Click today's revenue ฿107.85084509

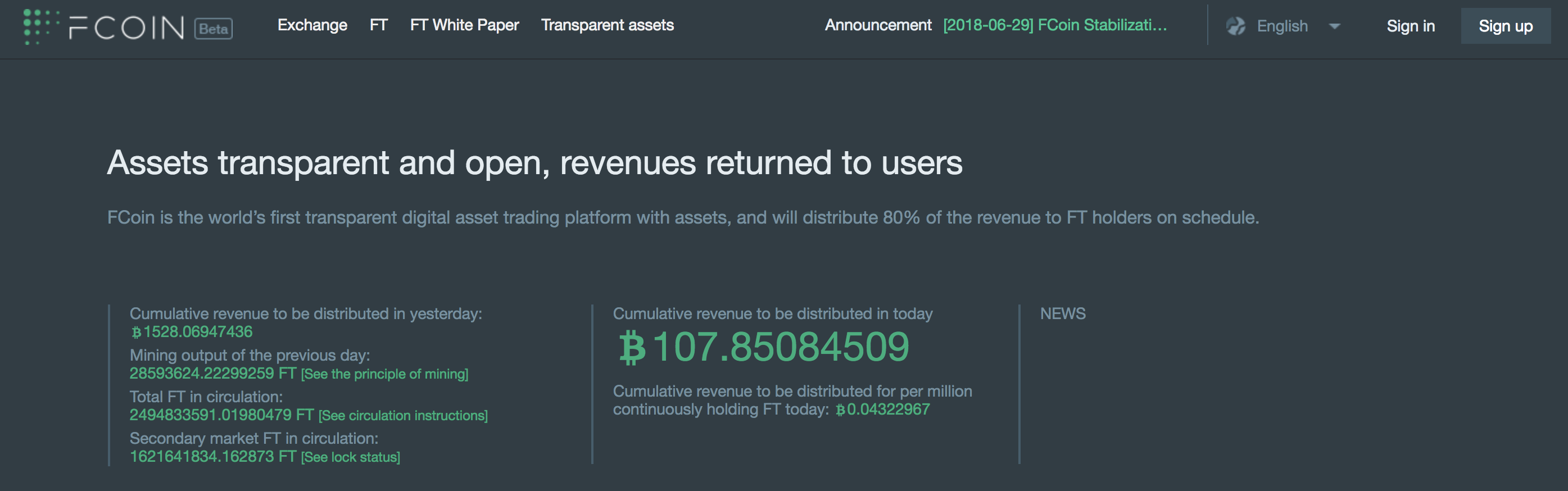point(763,347)
